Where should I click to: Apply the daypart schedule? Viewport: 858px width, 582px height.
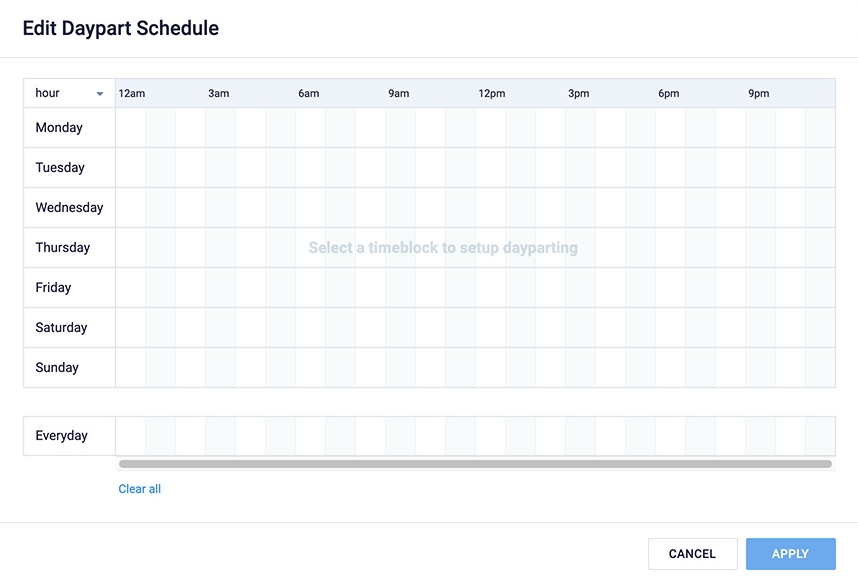(x=790, y=554)
